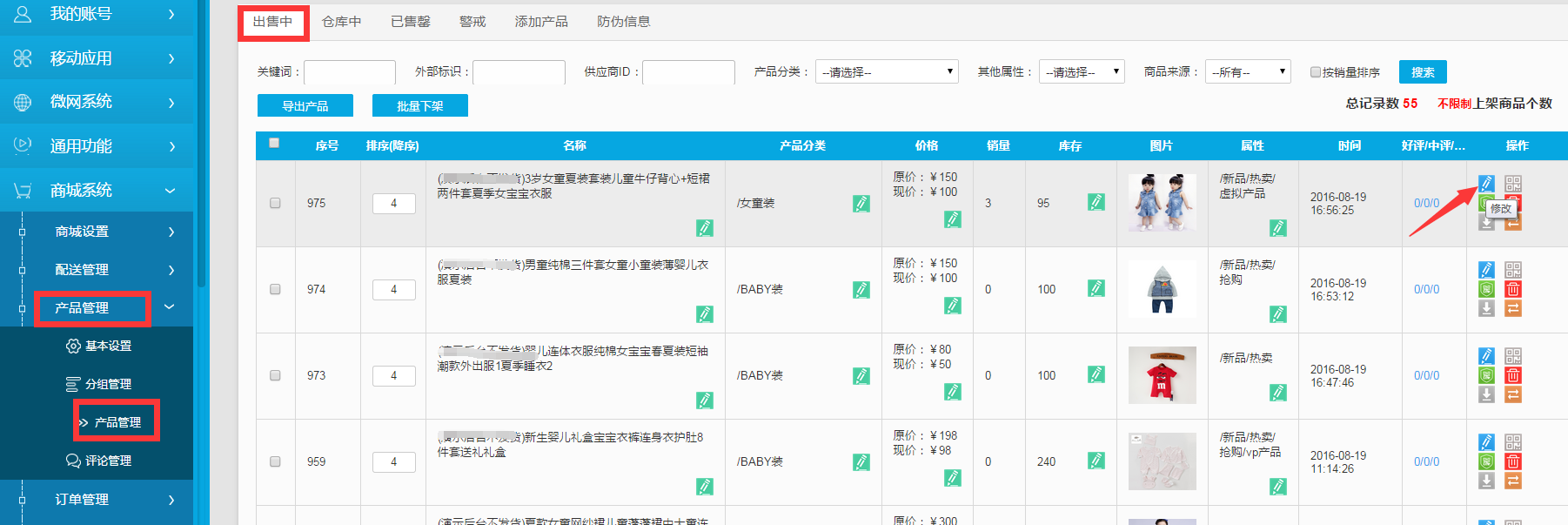Open the 添加产品 tab
Viewport: 1568px width, 525px height.
coord(540,22)
